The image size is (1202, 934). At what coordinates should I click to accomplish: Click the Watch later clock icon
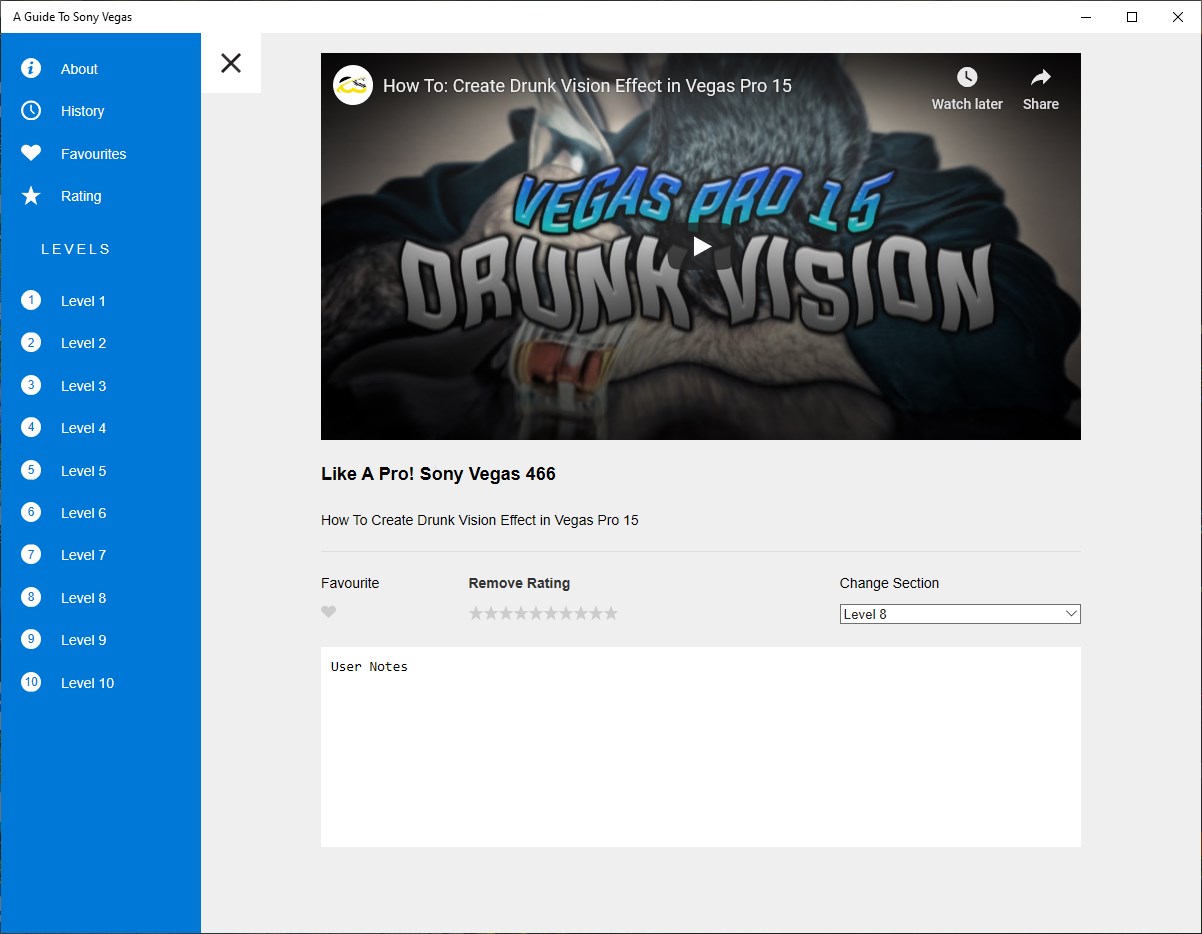[x=967, y=77]
